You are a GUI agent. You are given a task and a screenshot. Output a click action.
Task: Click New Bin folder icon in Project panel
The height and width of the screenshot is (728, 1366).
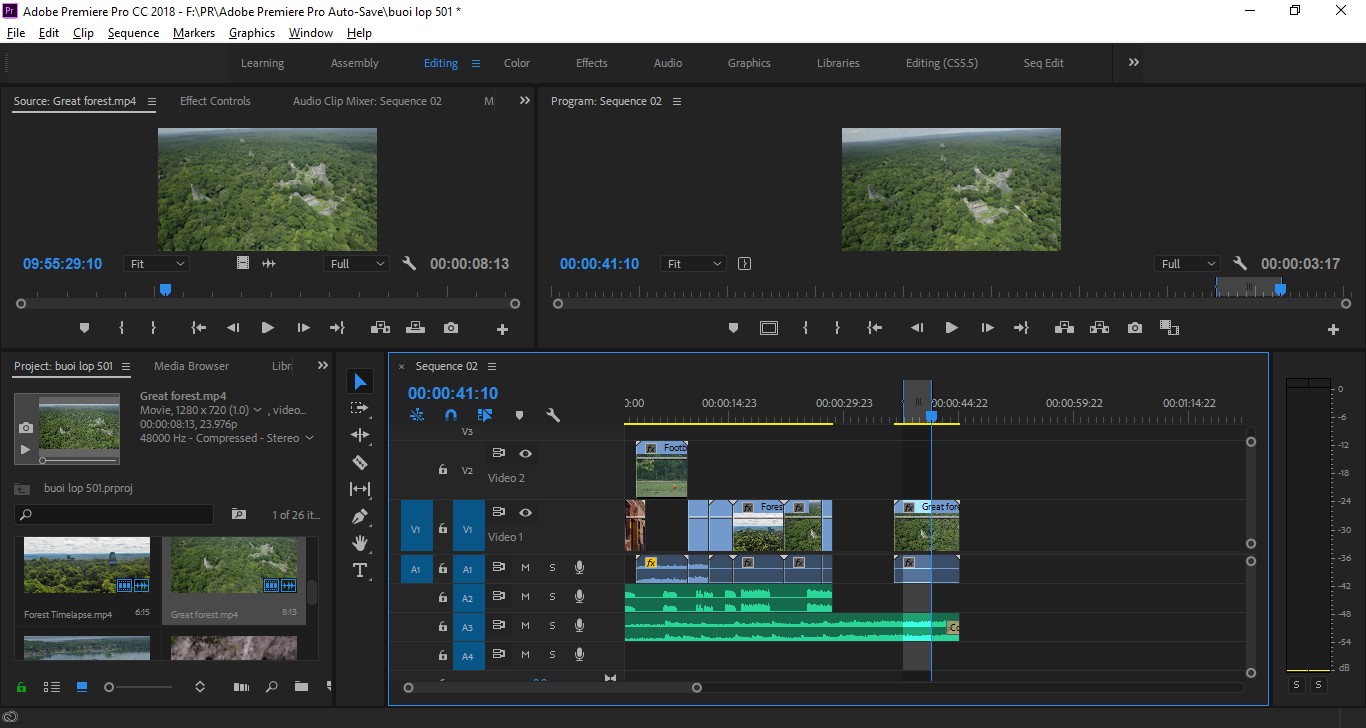301,687
